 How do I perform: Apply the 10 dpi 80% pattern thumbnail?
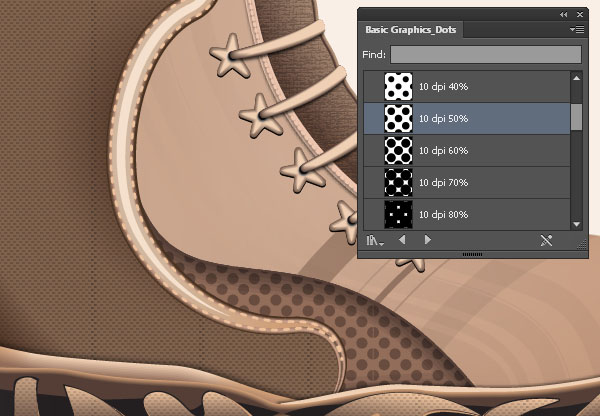click(398, 214)
